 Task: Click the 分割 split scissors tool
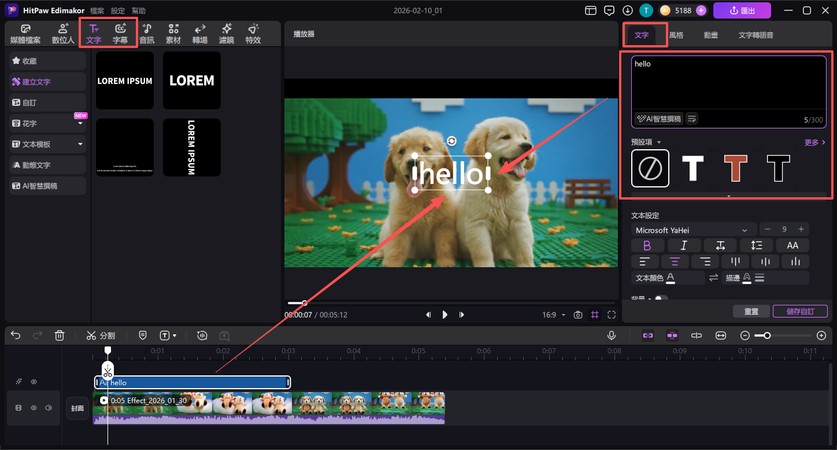(x=100, y=335)
